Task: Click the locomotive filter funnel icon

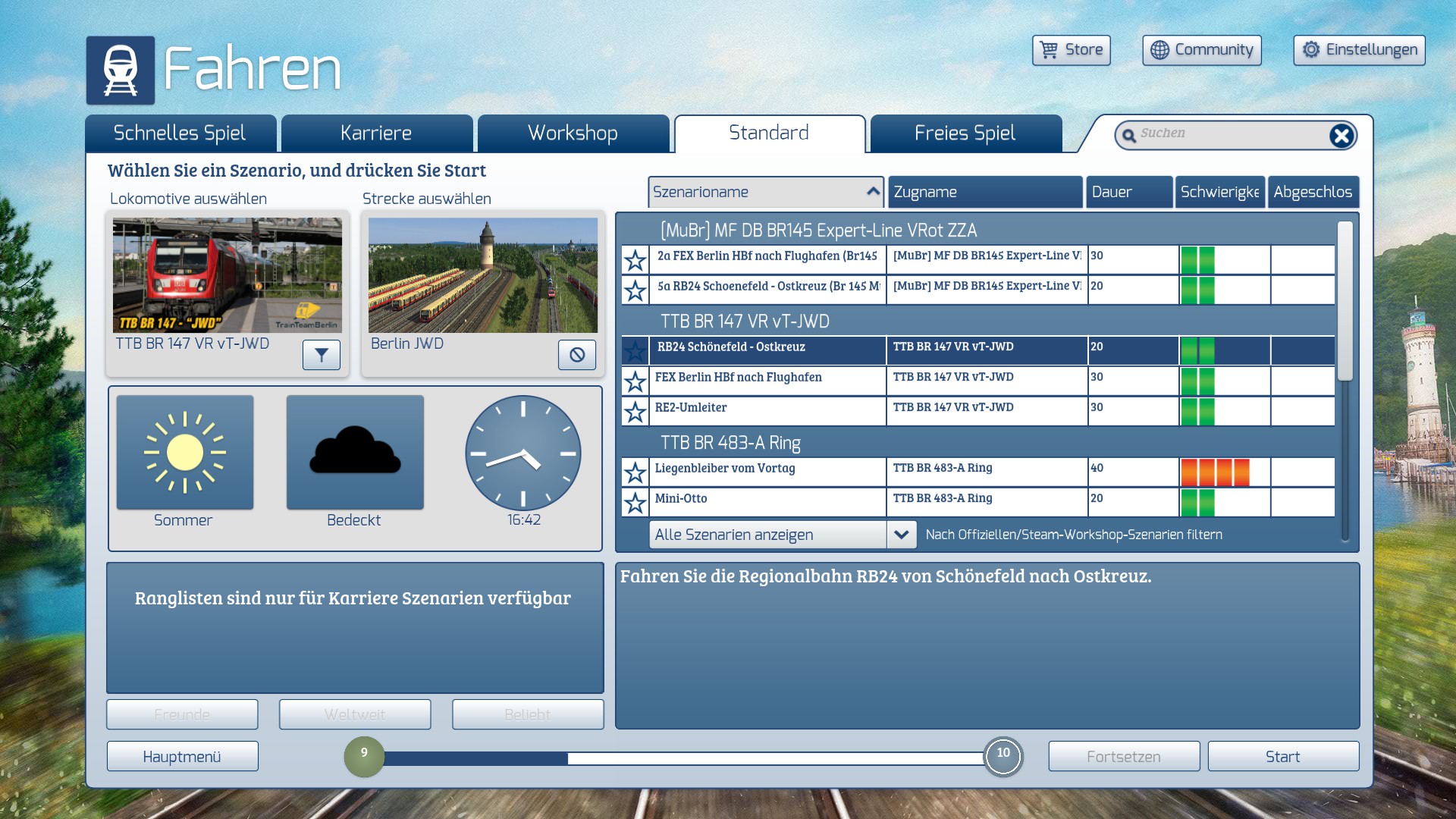Action: coord(321,355)
